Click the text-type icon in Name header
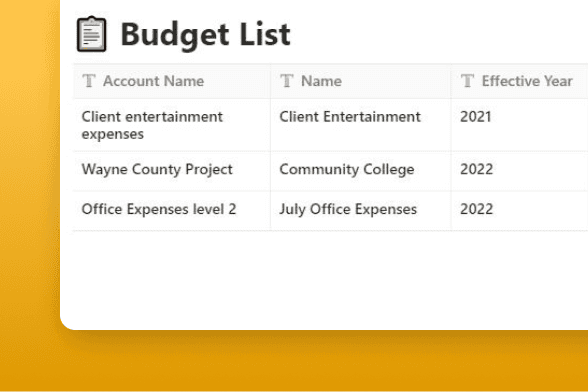The image size is (588, 392). tap(286, 81)
